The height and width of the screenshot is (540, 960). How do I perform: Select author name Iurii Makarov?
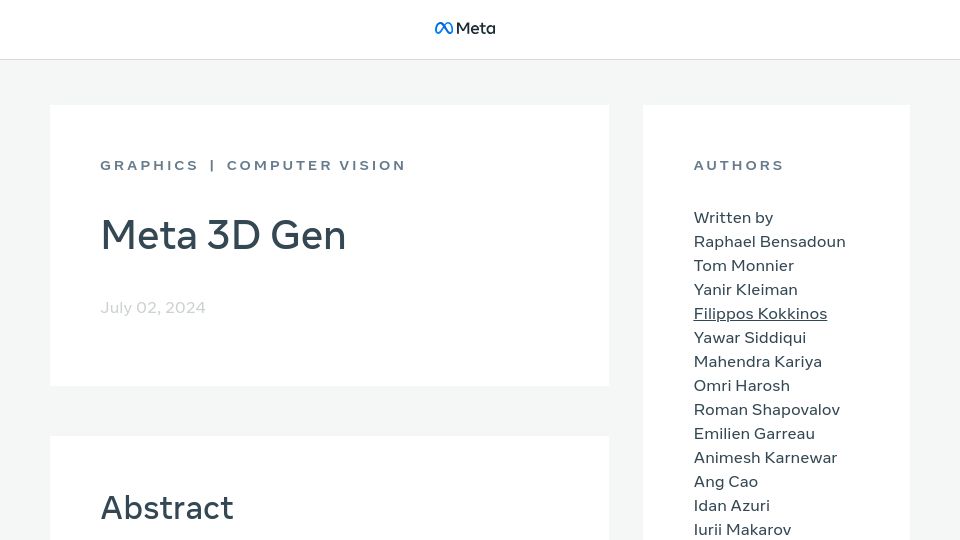click(742, 530)
